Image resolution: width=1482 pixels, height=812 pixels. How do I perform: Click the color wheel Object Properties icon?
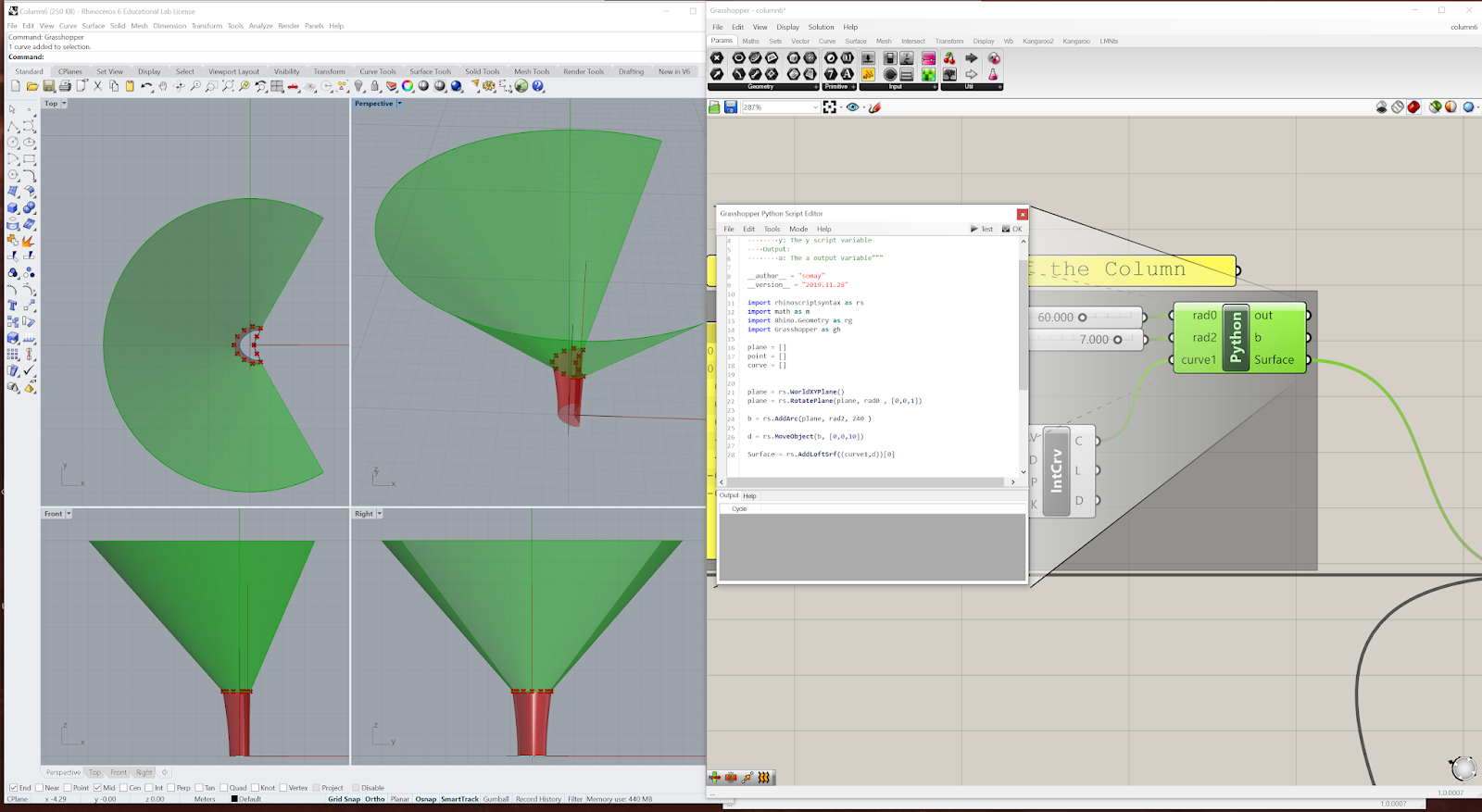click(x=408, y=86)
